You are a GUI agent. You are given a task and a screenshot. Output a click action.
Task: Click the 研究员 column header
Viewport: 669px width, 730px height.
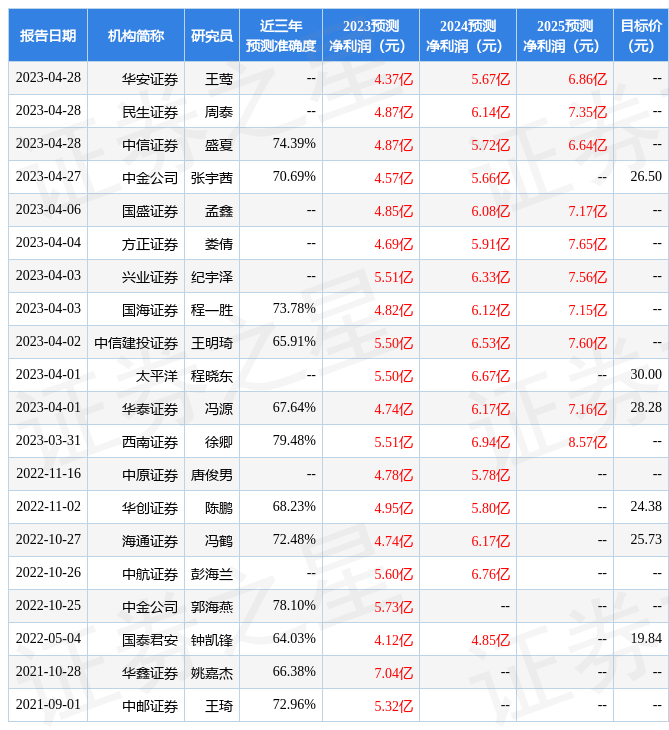pos(212,35)
